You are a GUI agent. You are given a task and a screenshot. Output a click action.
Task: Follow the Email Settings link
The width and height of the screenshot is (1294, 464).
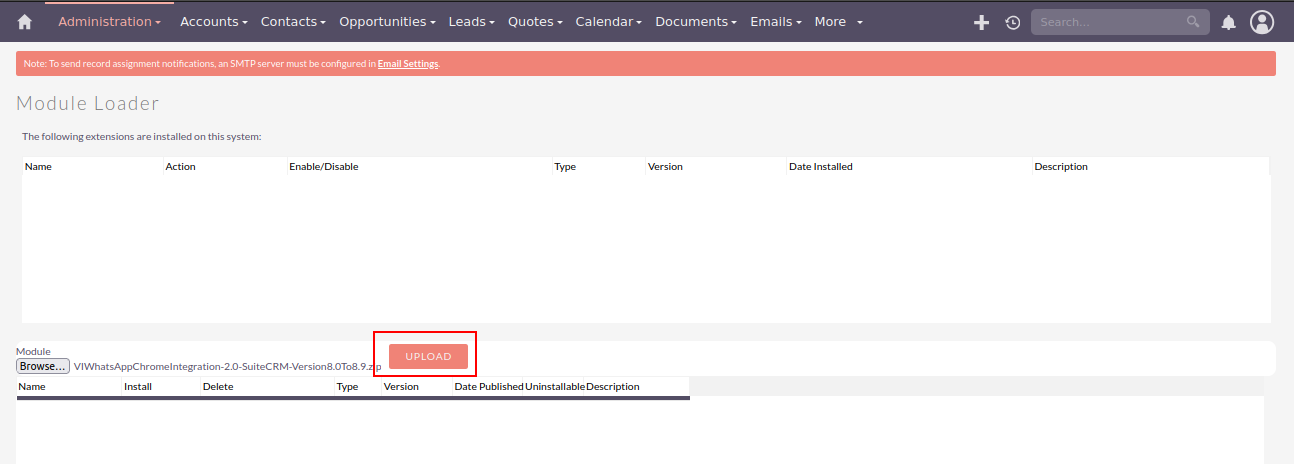pyautogui.click(x=407, y=64)
